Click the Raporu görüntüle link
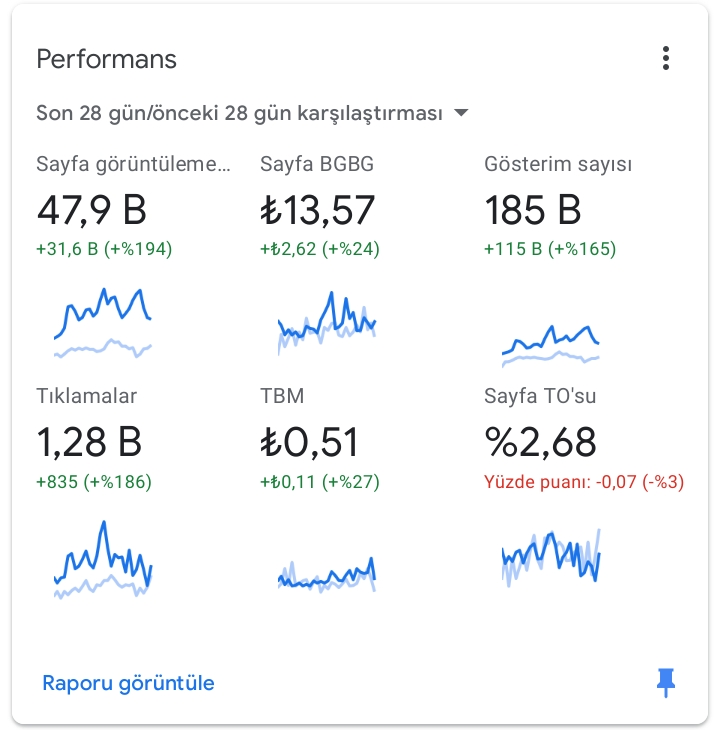 tap(128, 683)
